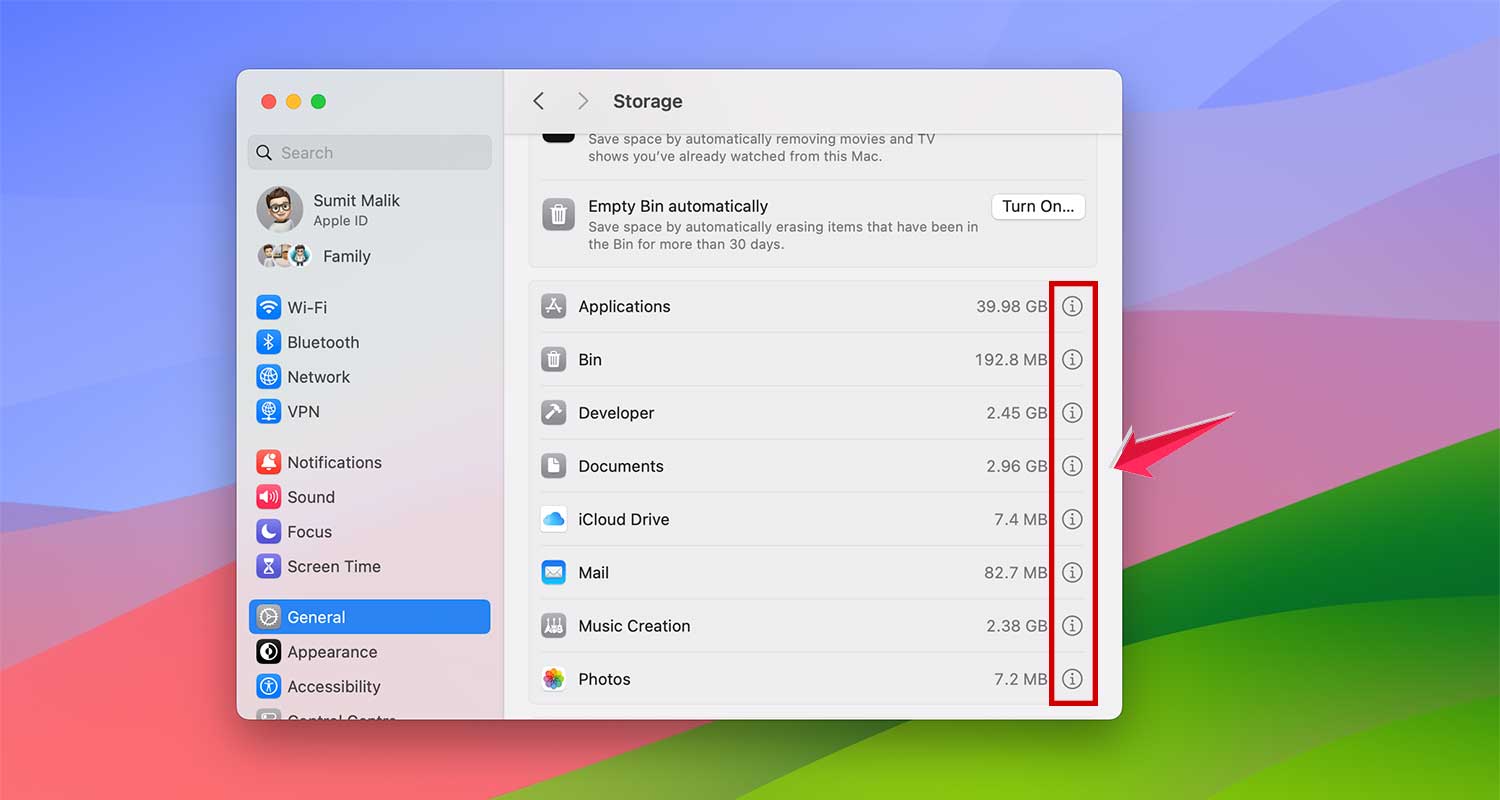
Task: Select the Music Creation category icon
Action: point(554,626)
